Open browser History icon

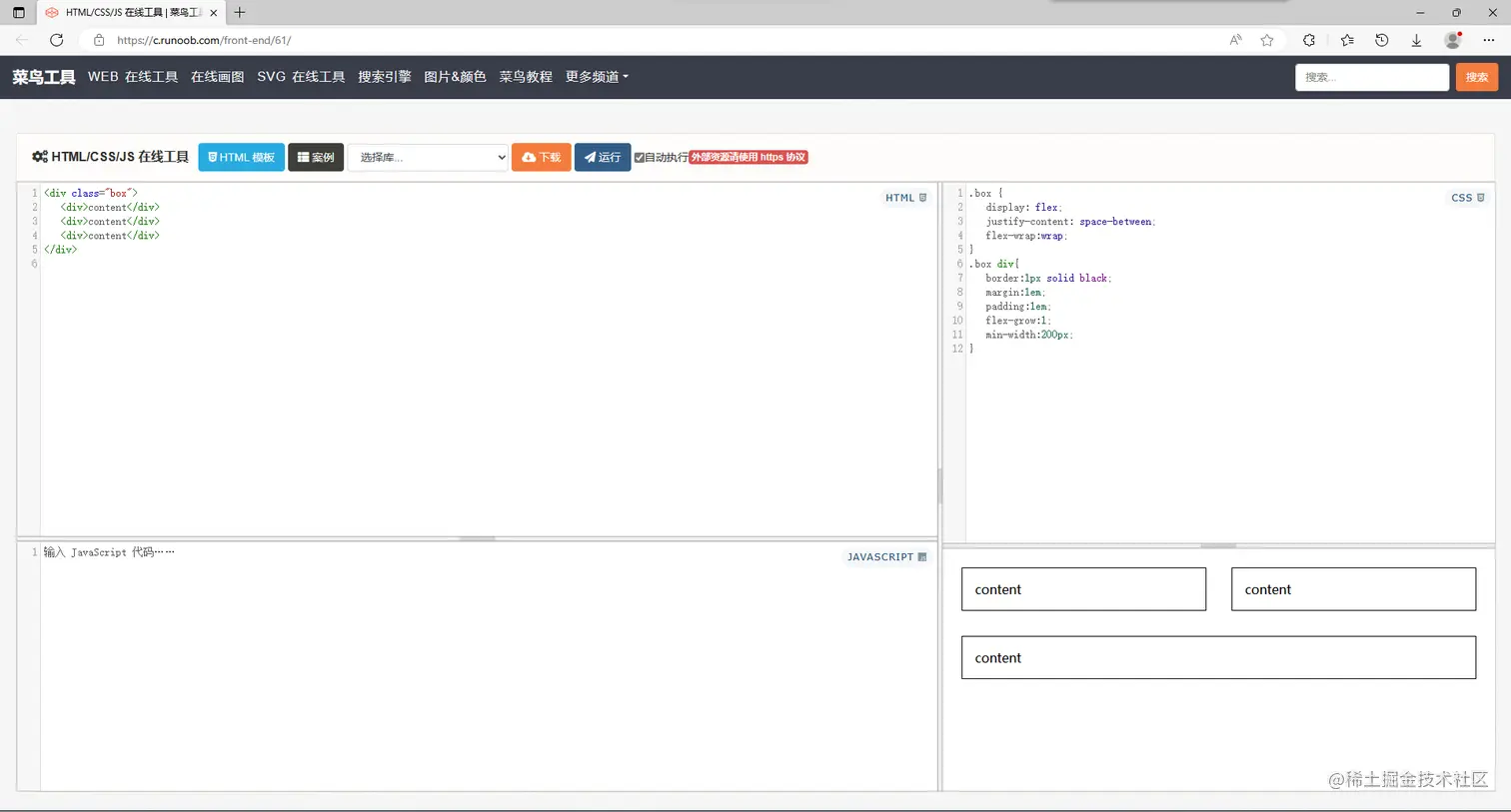tap(1381, 40)
